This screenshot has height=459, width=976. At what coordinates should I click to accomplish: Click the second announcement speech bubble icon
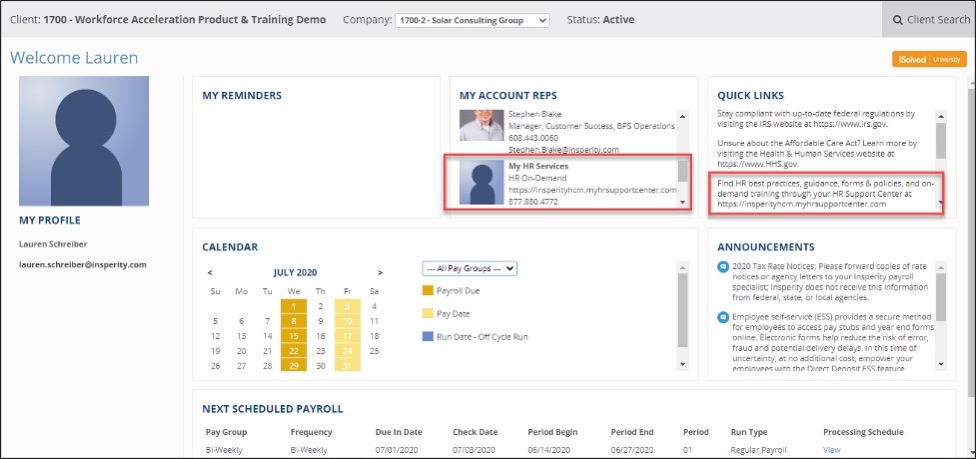(x=723, y=317)
